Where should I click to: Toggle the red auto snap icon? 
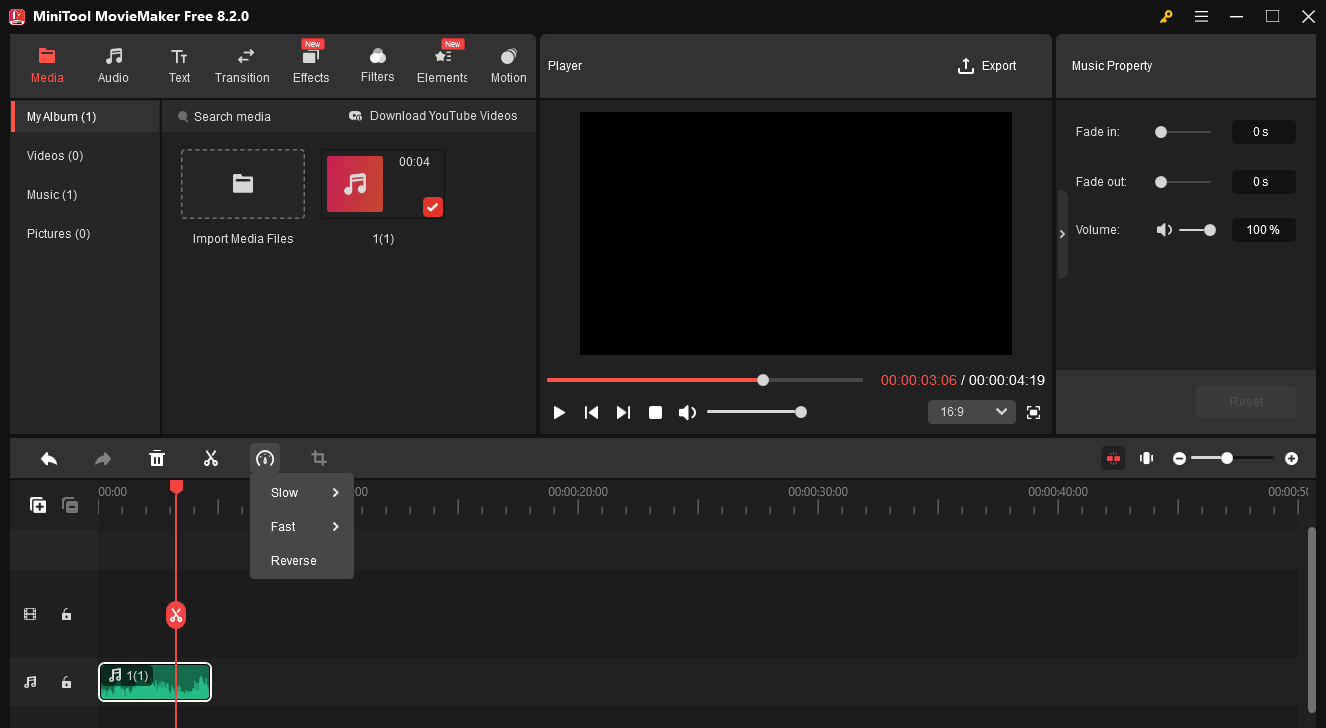point(1113,458)
